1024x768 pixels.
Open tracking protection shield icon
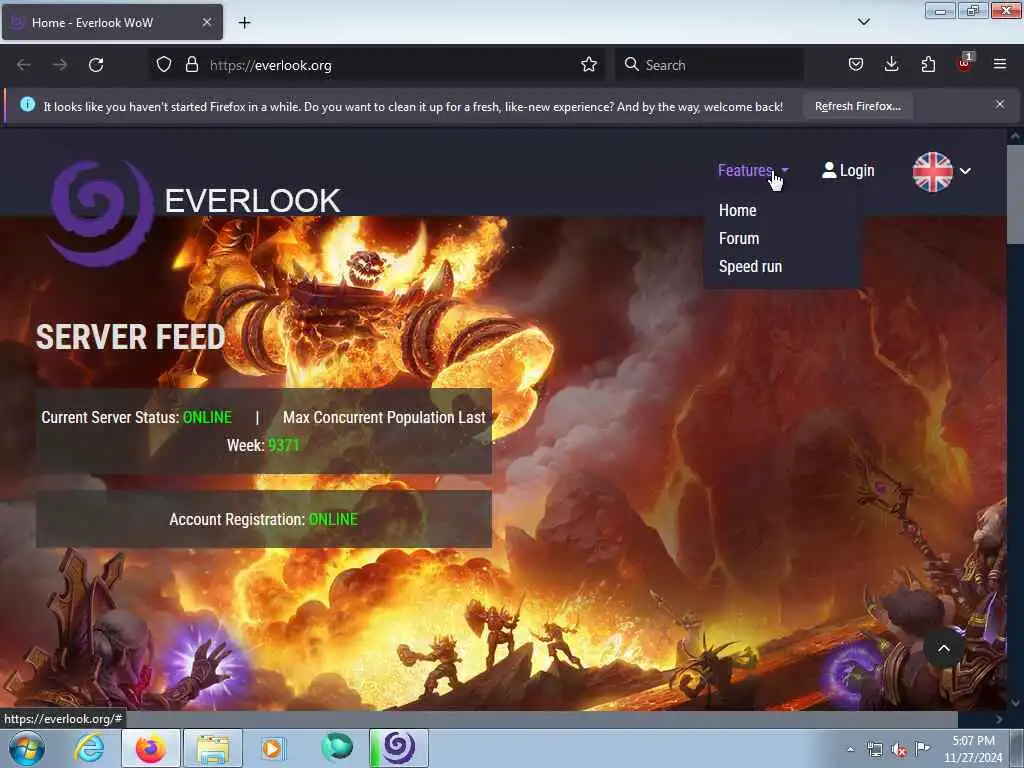tap(164, 65)
